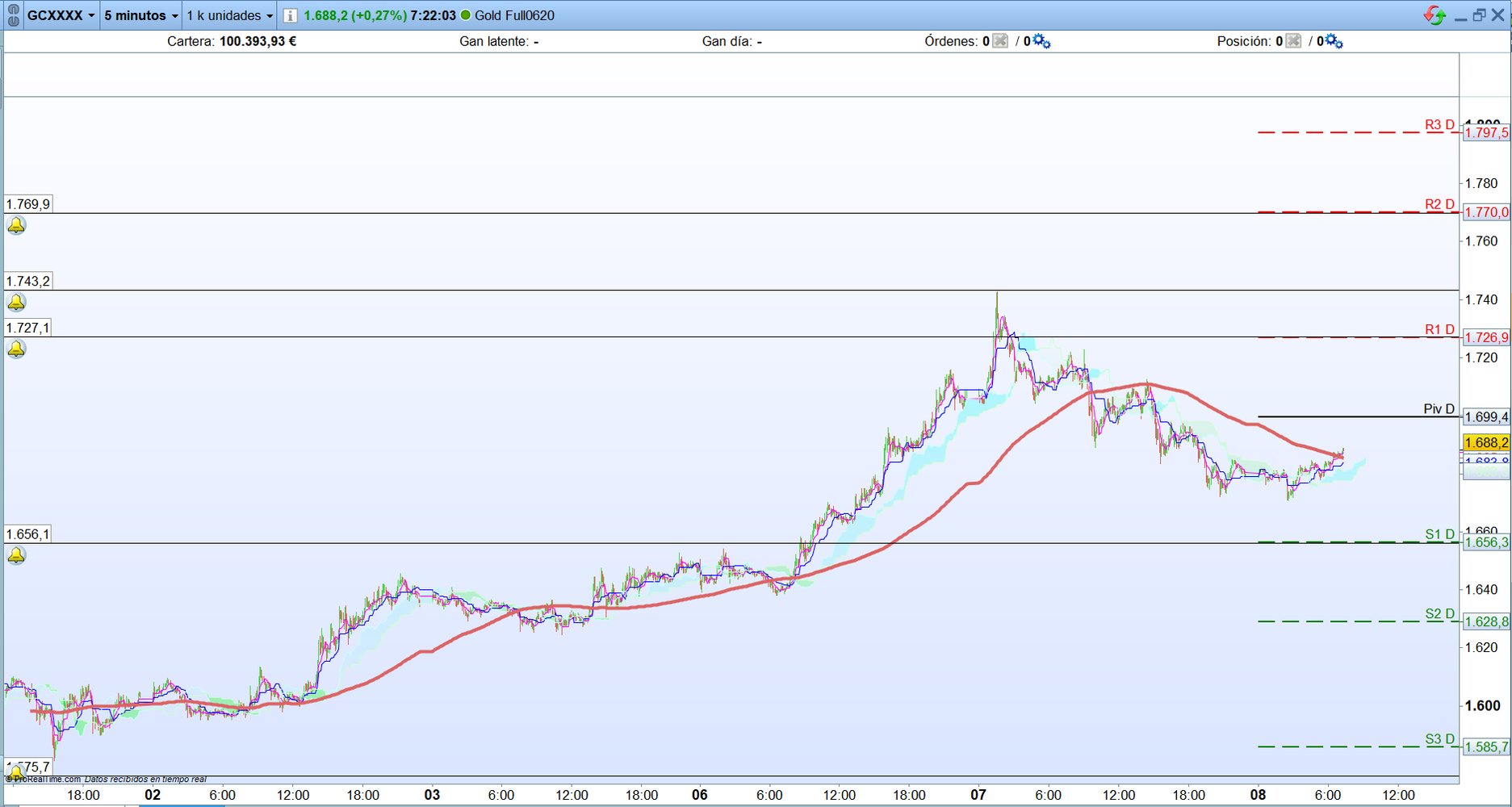Restore the chart window size

(x=1479, y=15)
